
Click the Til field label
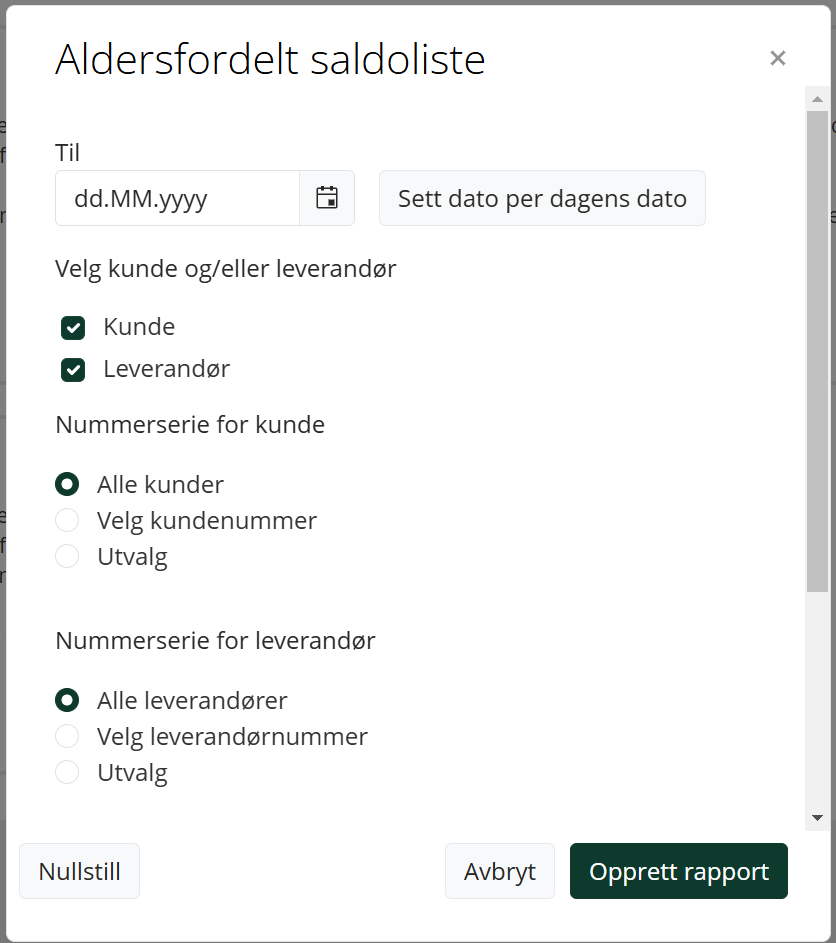pos(67,153)
